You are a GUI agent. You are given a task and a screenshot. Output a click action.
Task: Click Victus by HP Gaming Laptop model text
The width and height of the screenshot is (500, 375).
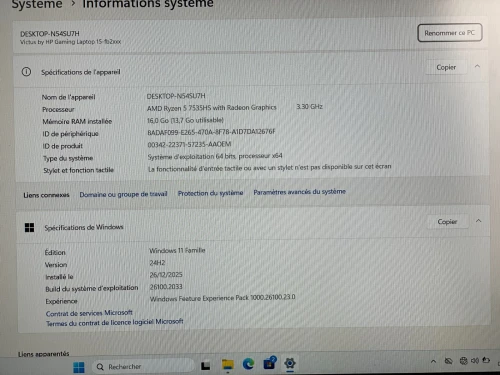point(70,42)
